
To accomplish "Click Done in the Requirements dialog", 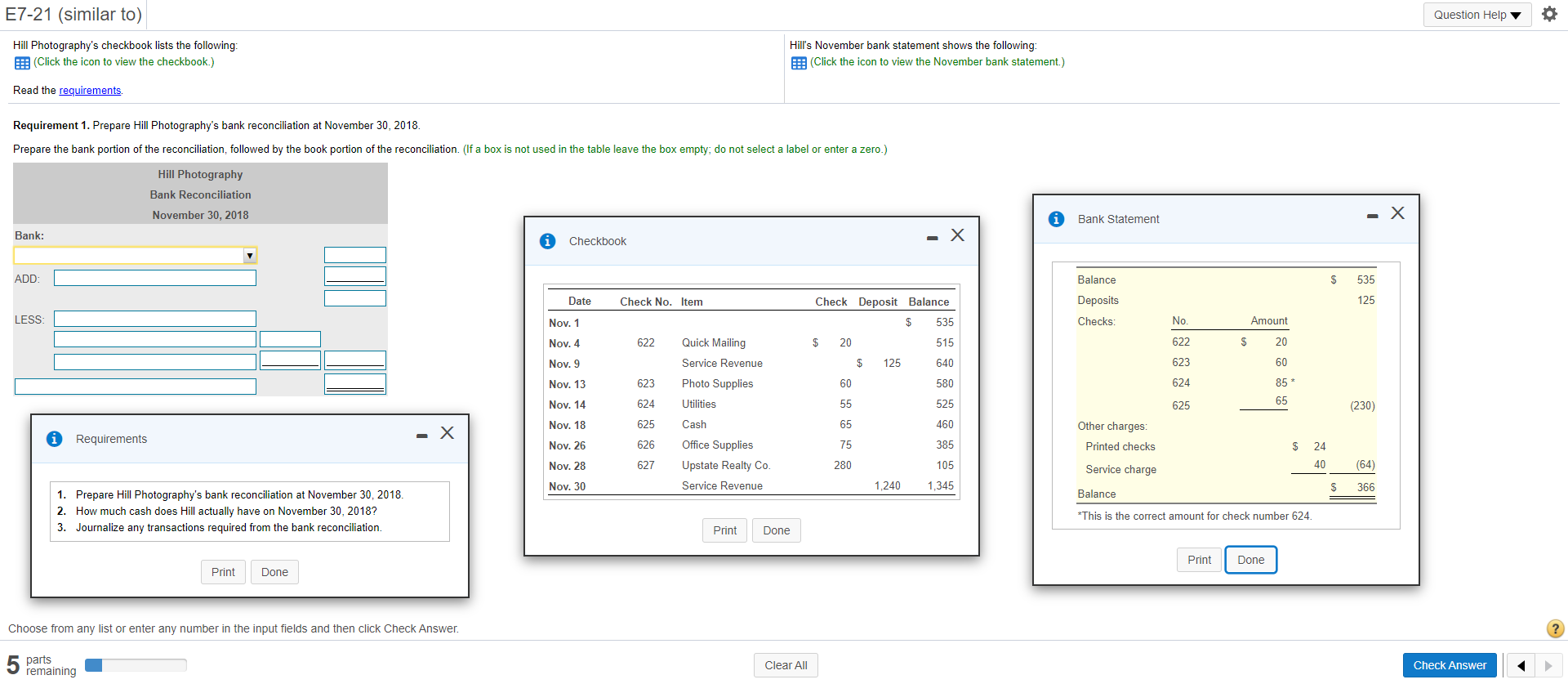I will 274,572.
